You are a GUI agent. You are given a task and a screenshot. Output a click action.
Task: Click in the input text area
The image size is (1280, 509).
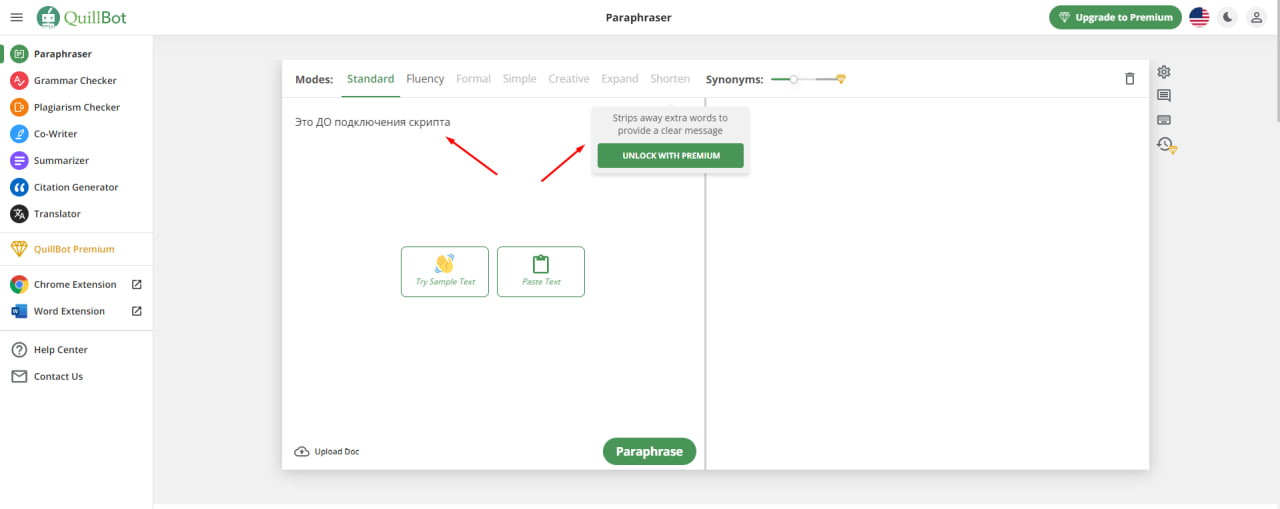pos(493,265)
